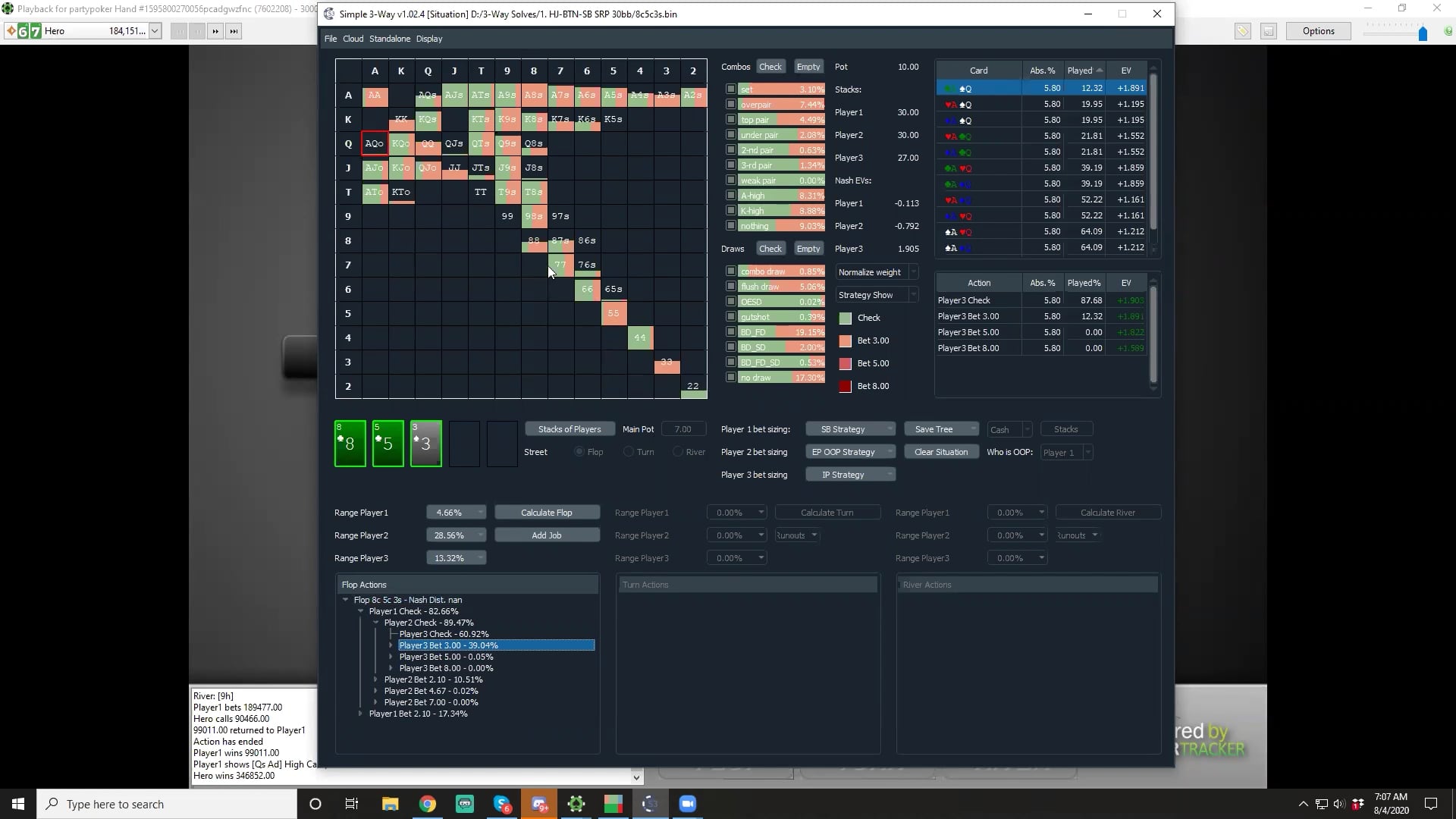The height and width of the screenshot is (819, 1456).
Task: Select the AQo cell in the hand matrix
Action: pyautogui.click(x=375, y=143)
